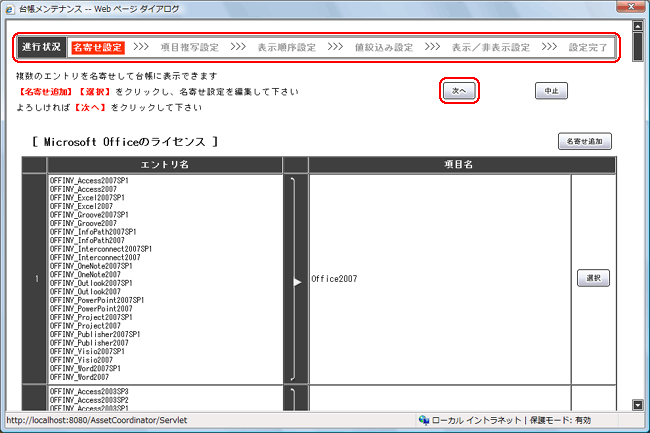Select entry OFFINV_PowerPoint2007SP1
The height and width of the screenshot is (433, 650).
tap(97, 300)
